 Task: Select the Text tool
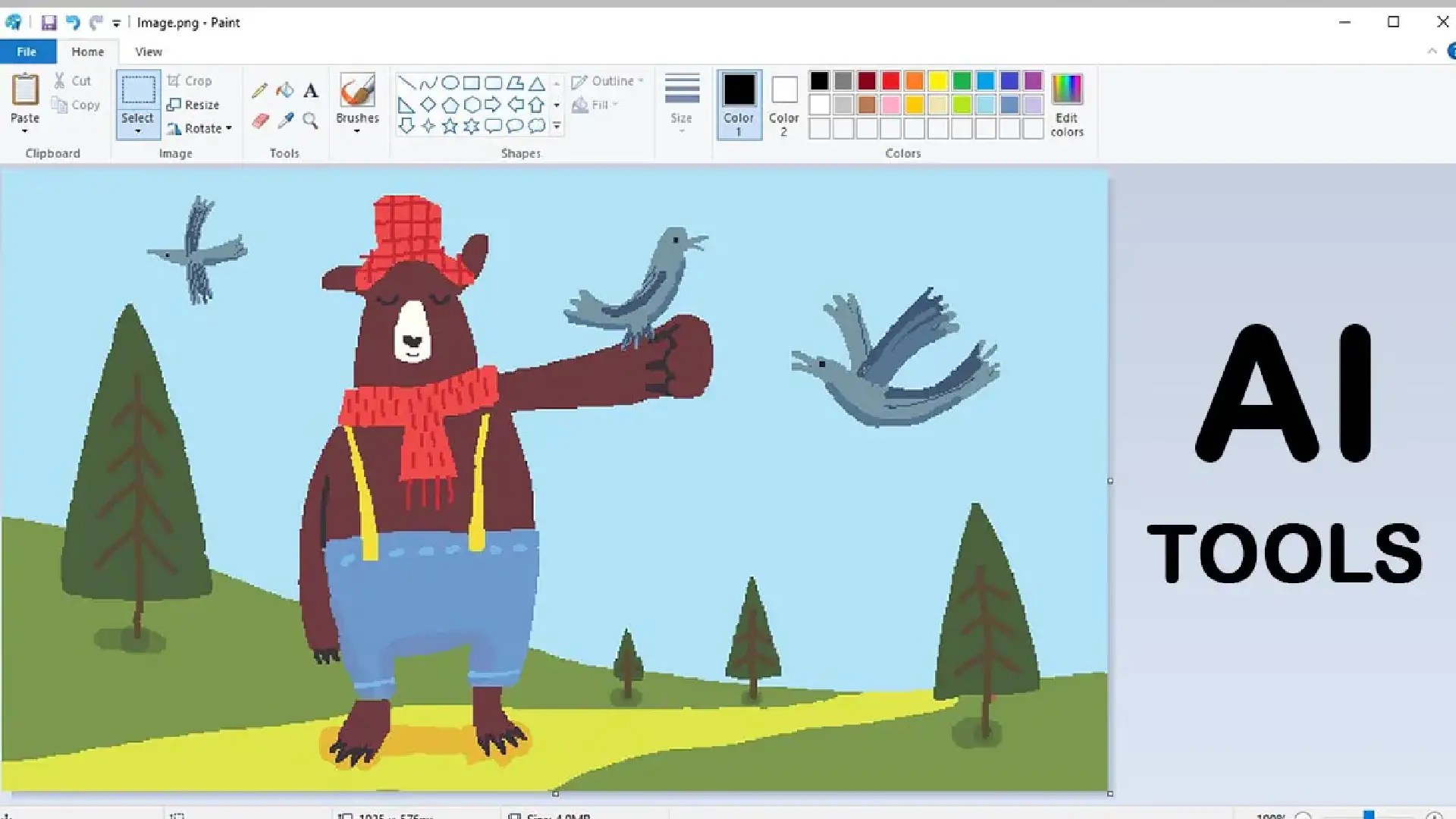311,91
